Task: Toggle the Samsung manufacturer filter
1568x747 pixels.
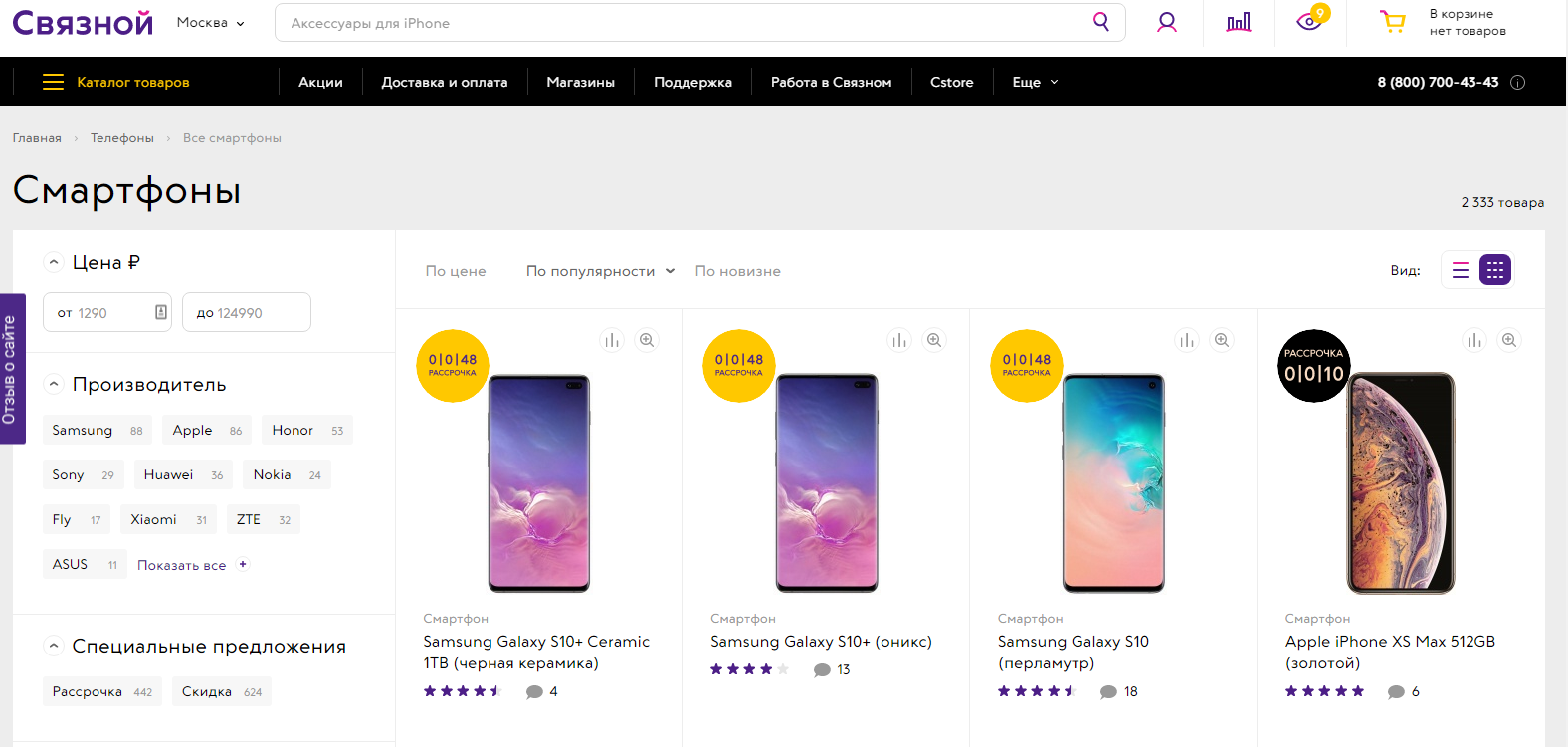Action: tap(98, 430)
